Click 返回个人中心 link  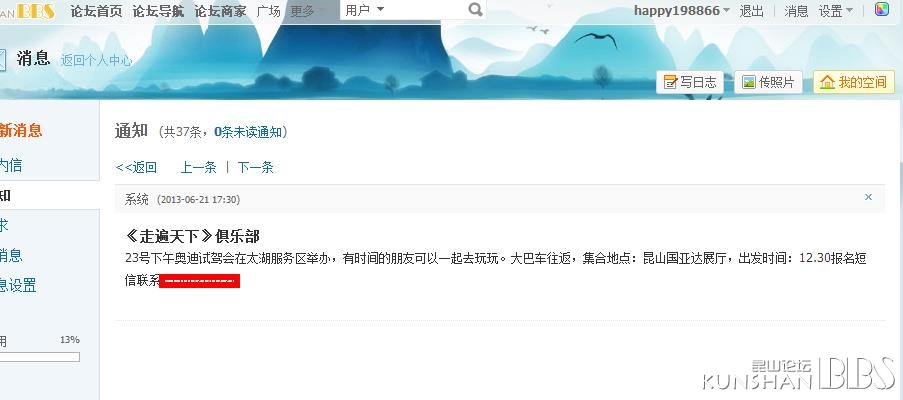[x=96, y=60]
